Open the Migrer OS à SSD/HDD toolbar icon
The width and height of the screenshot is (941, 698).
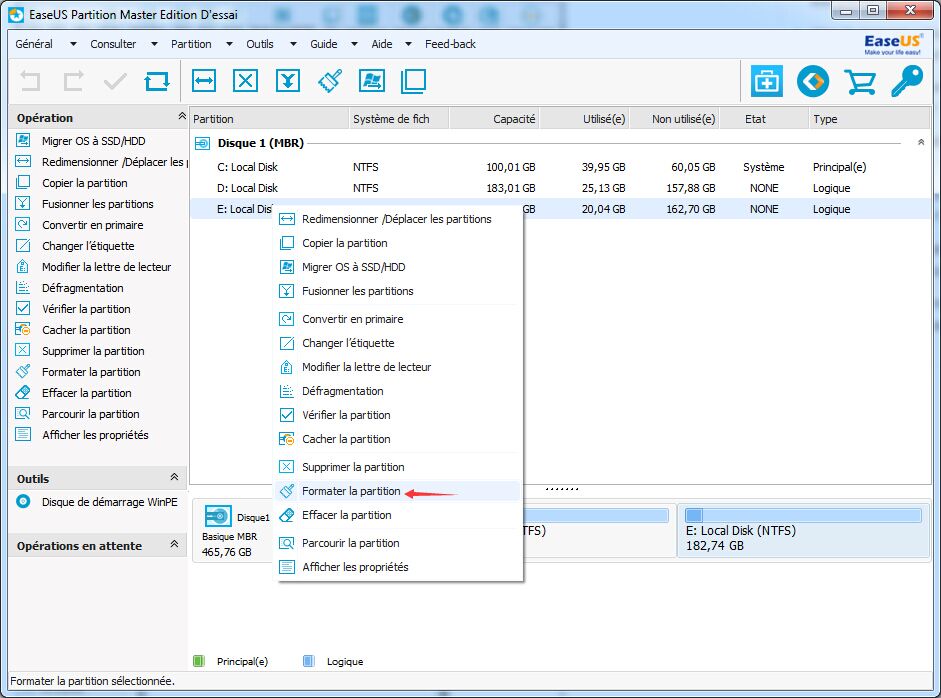[372, 81]
